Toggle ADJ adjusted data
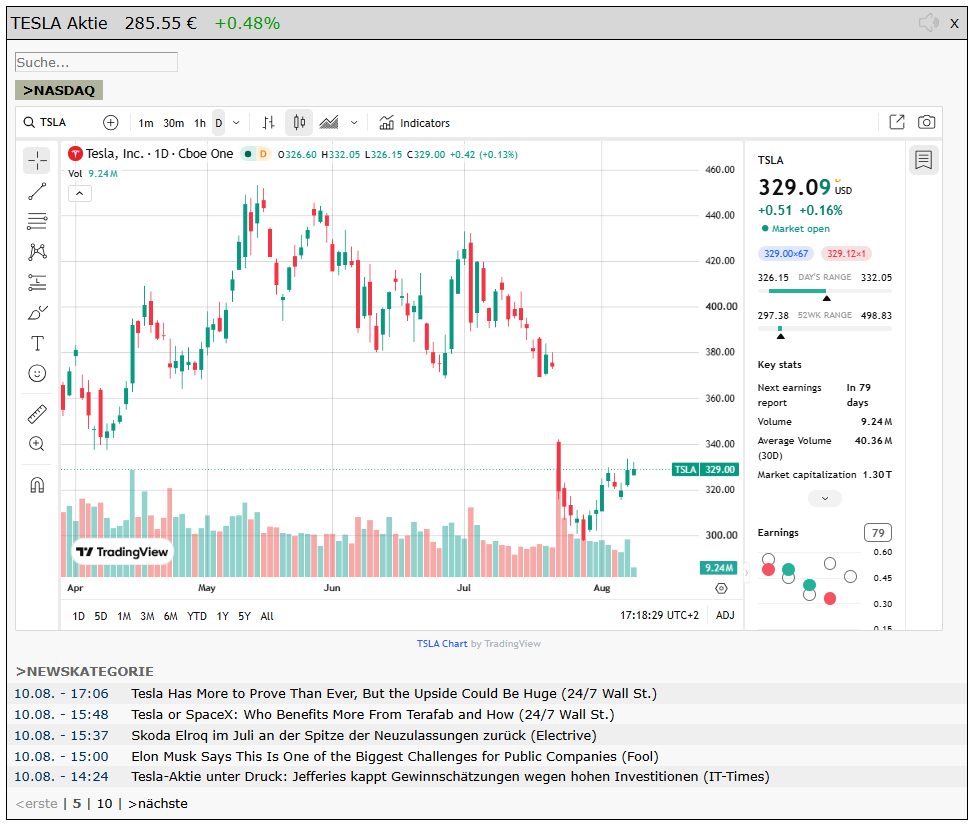The width and height of the screenshot is (972, 824). (725, 616)
